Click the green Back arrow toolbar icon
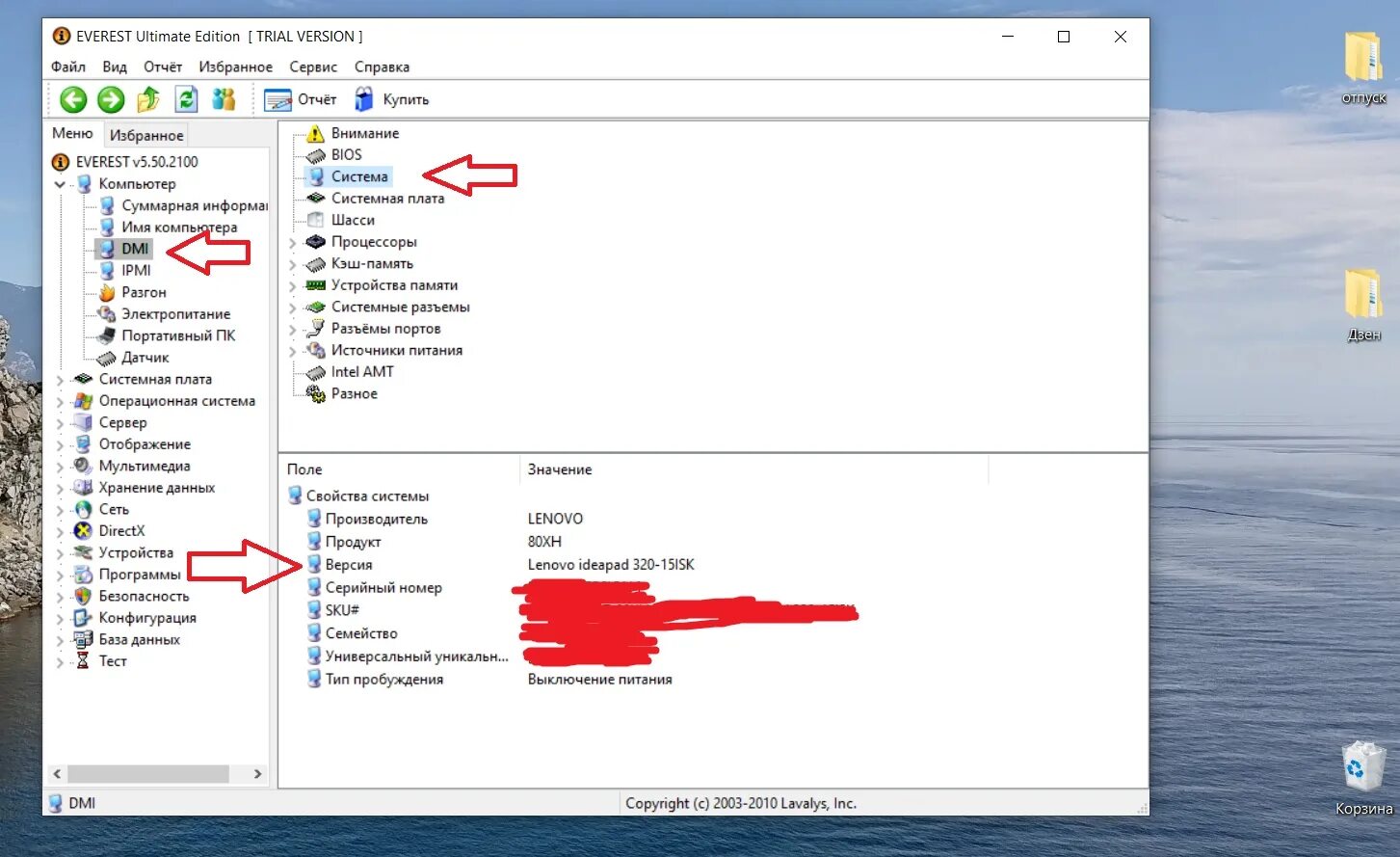 [73, 99]
